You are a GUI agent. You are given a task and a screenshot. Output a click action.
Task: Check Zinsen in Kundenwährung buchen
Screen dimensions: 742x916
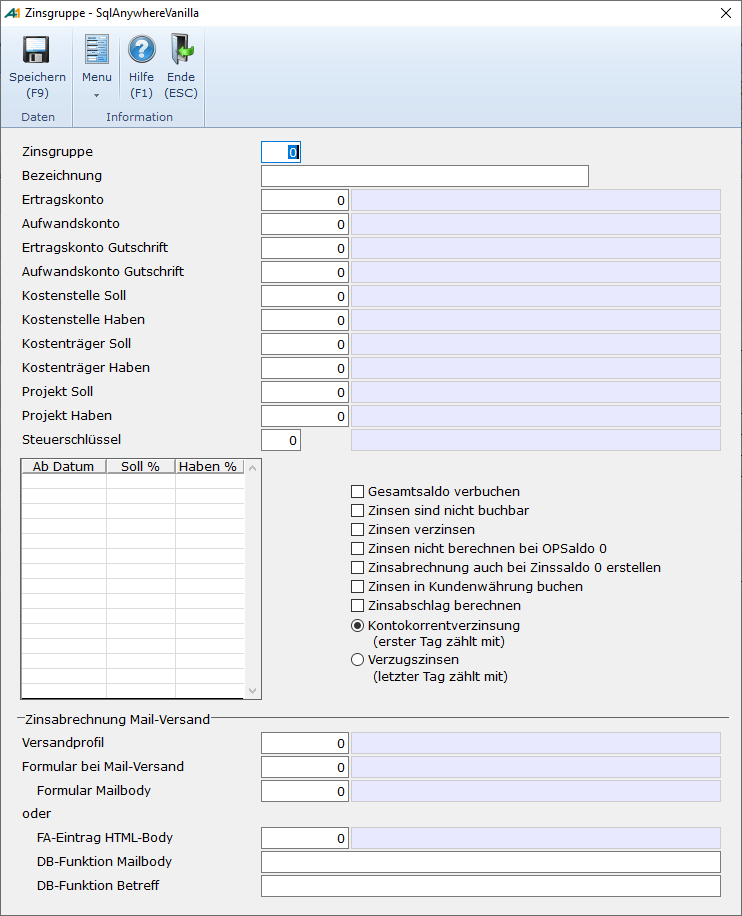tap(358, 587)
